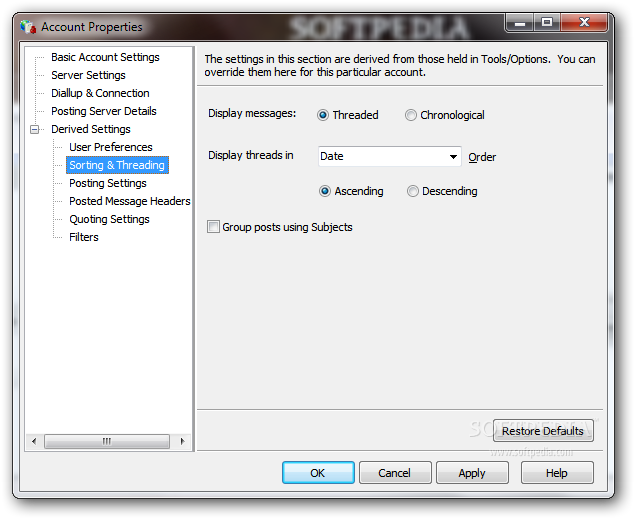Screen dimensions: 635x519
Task: Click the tree scrollbar left arrow
Action: [x=34, y=441]
